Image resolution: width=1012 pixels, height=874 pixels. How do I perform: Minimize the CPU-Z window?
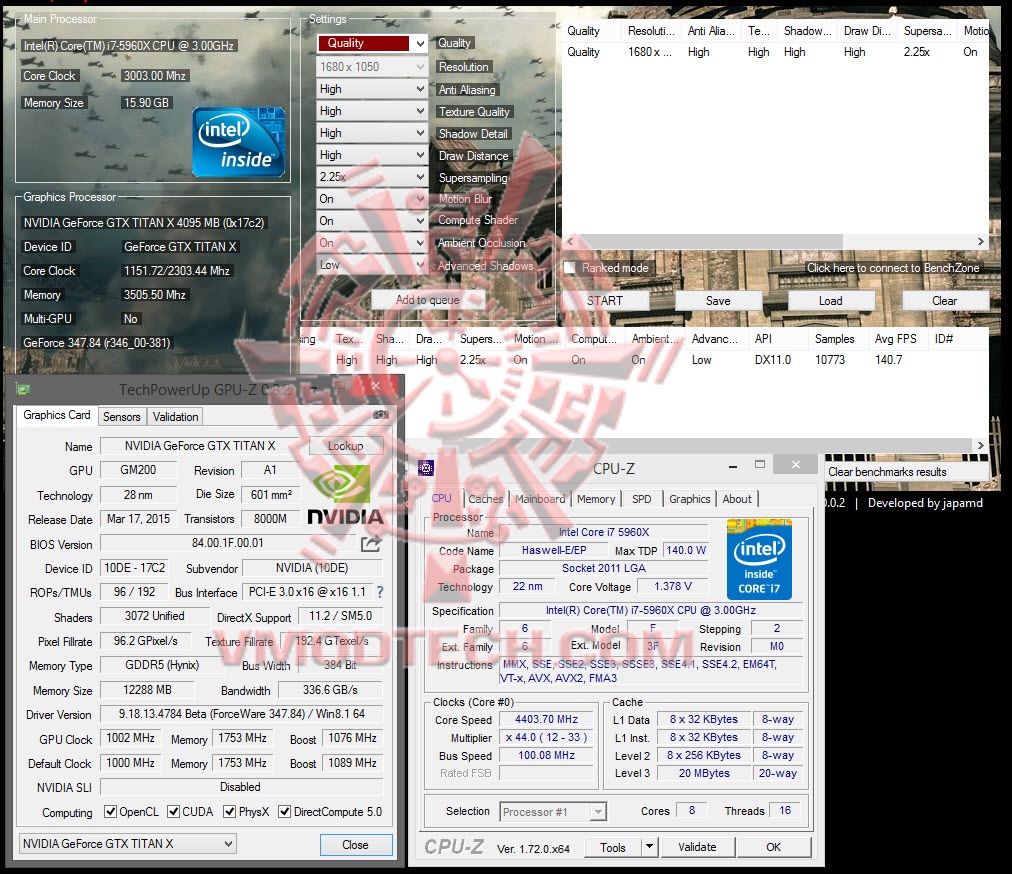[733, 465]
